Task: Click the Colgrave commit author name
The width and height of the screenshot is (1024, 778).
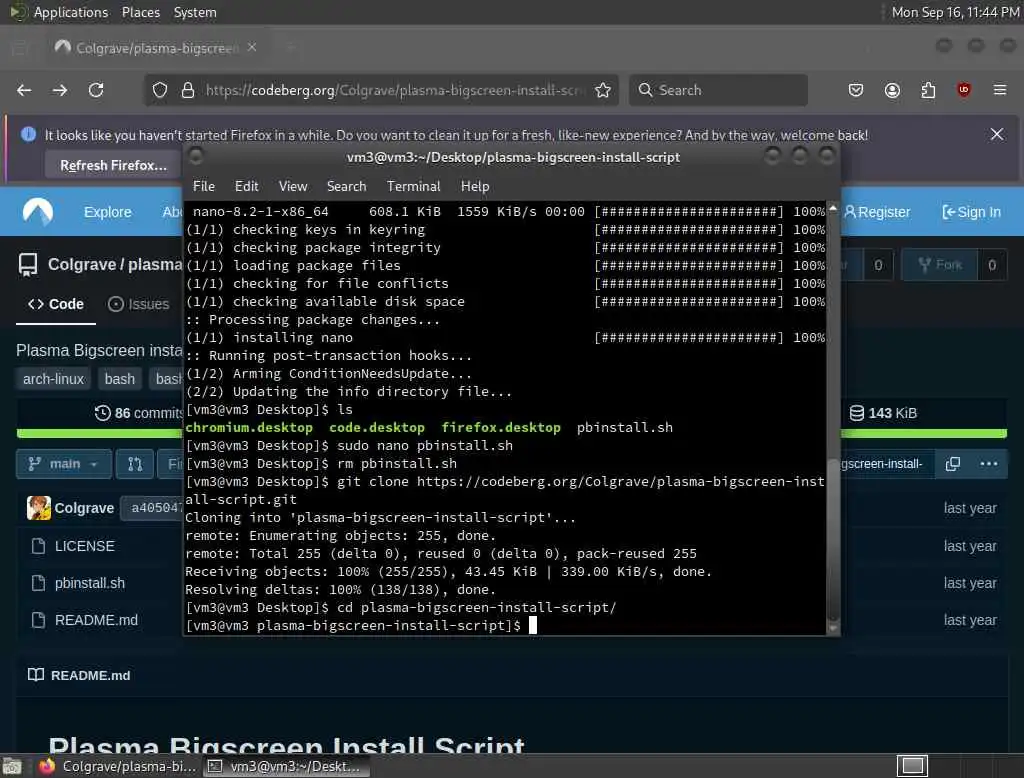Action: pos(84,508)
